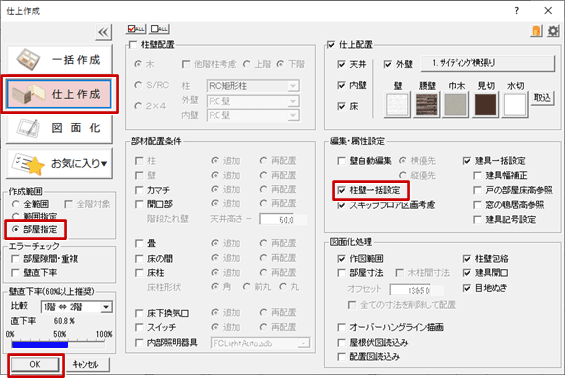
Task: Toggle 作図範囲 checkbox
Action: [342, 258]
